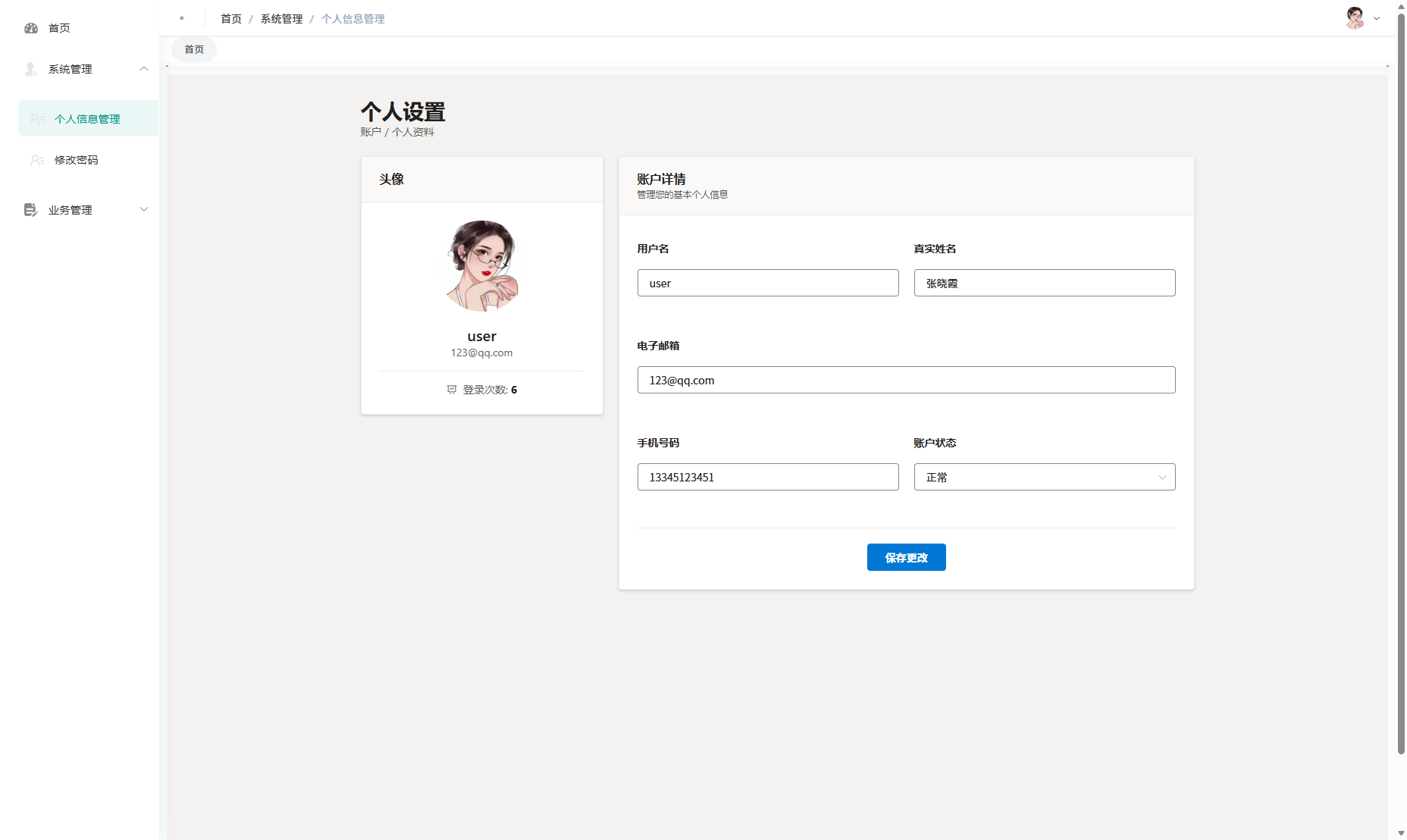Click the 首页 breadcrumb link
Image resolution: width=1407 pixels, height=840 pixels.
[231, 19]
